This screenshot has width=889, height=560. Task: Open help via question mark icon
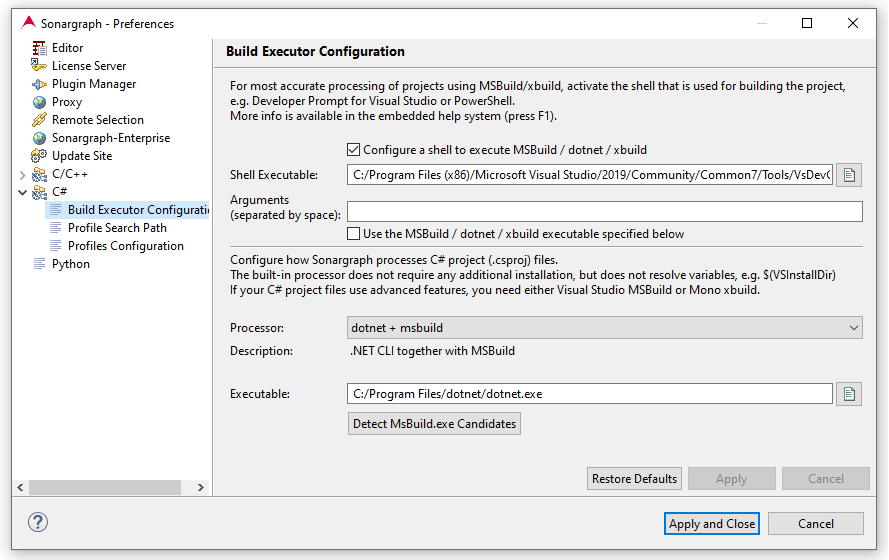[38, 522]
